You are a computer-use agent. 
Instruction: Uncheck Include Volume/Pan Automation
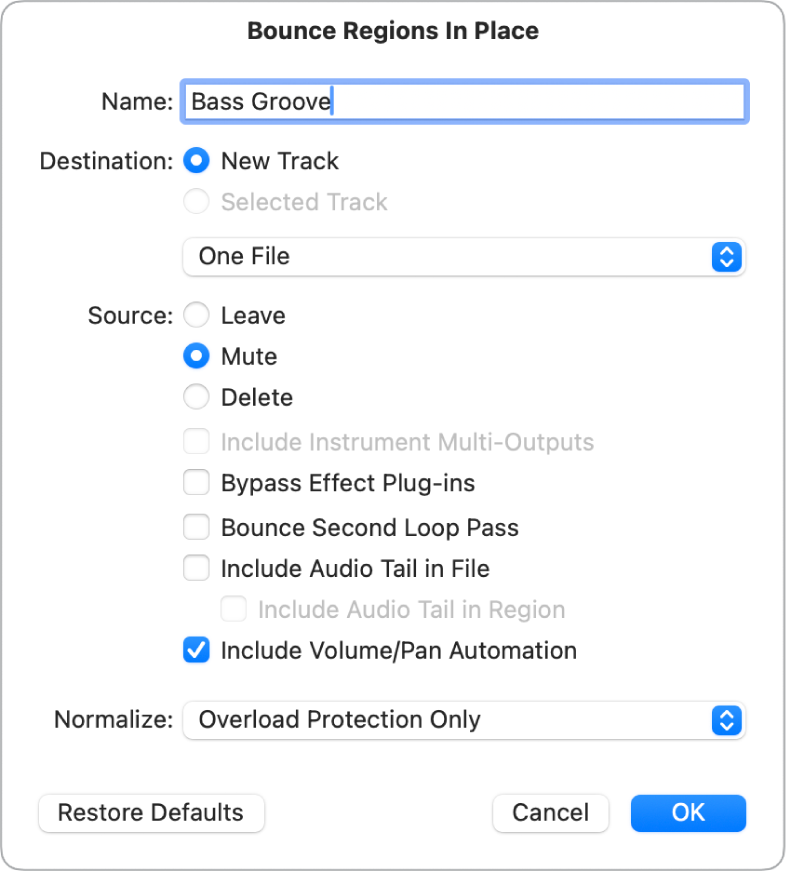[x=196, y=650]
